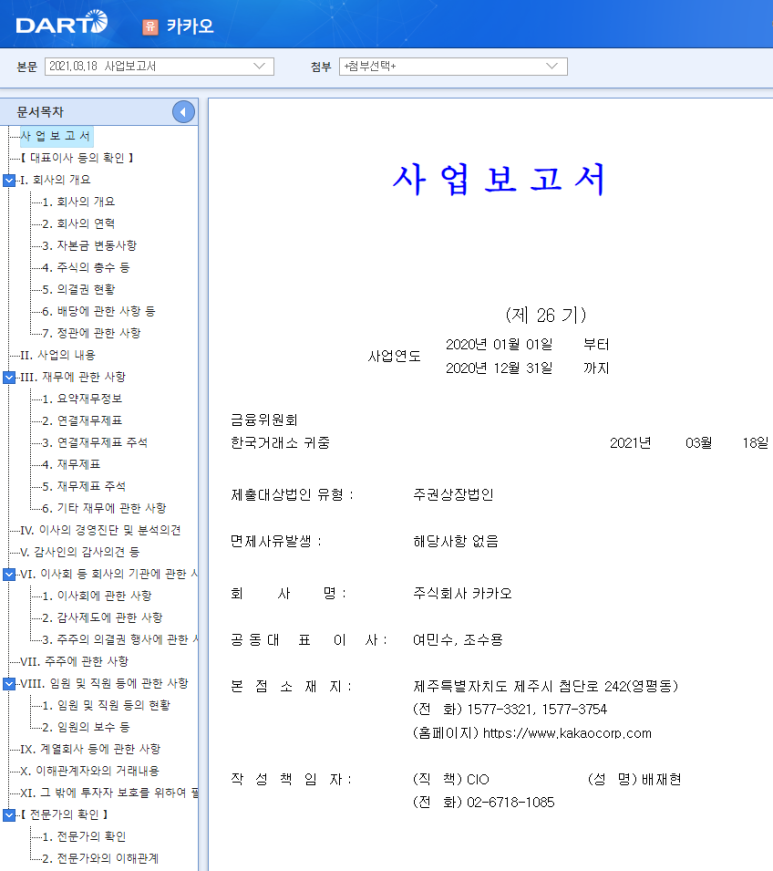Open 4. 재무제표
This screenshot has width=773, height=871.
pos(72,464)
